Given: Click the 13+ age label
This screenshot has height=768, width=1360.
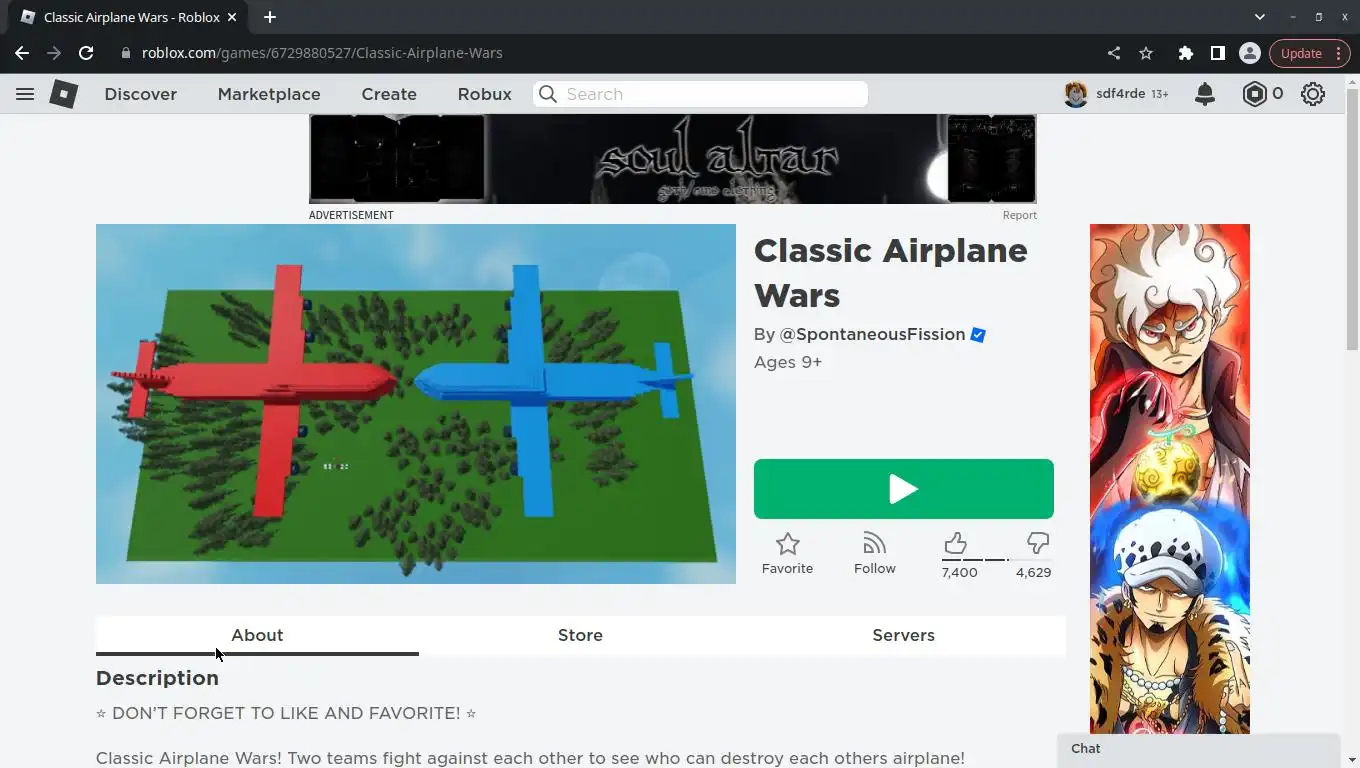Looking at the screenshot, I should tap(1160, 94).
